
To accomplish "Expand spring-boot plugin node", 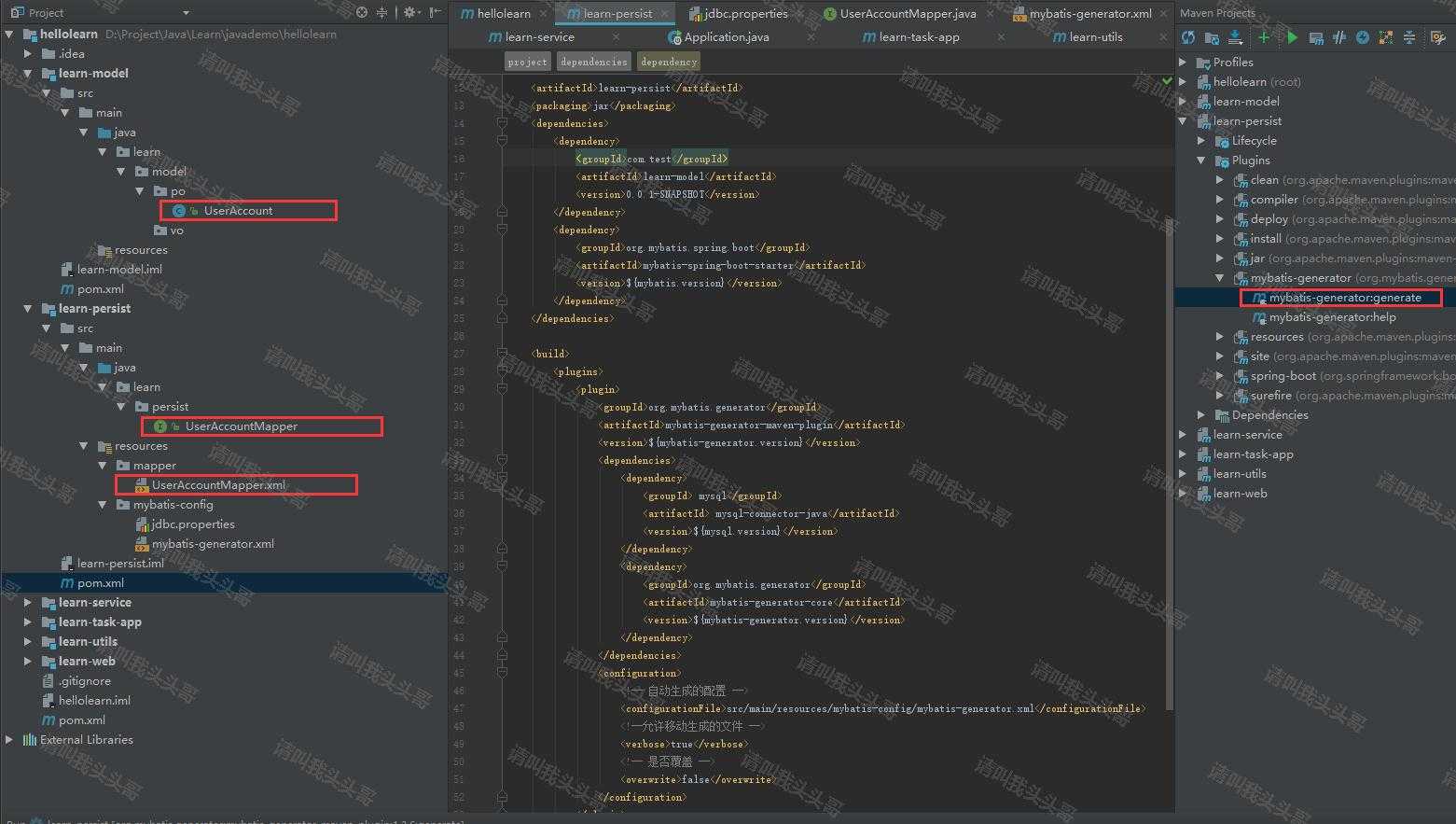I will (1220, 375).
